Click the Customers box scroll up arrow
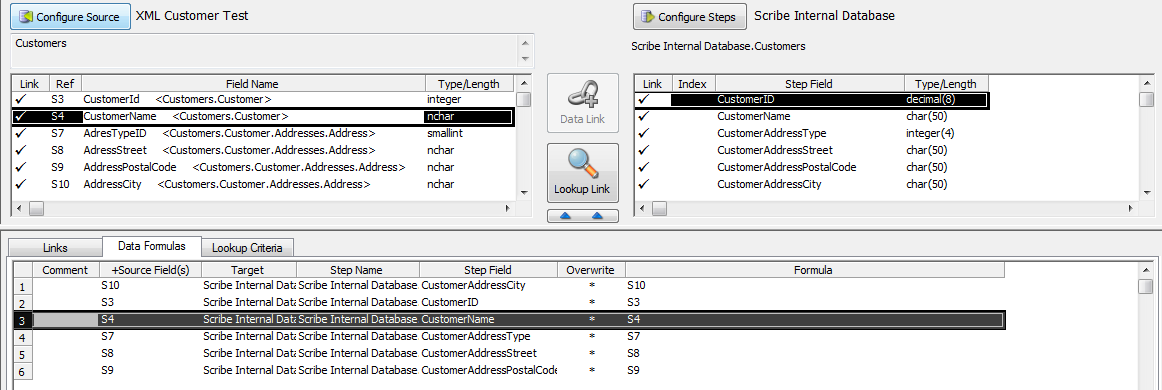 coord(525,42)
